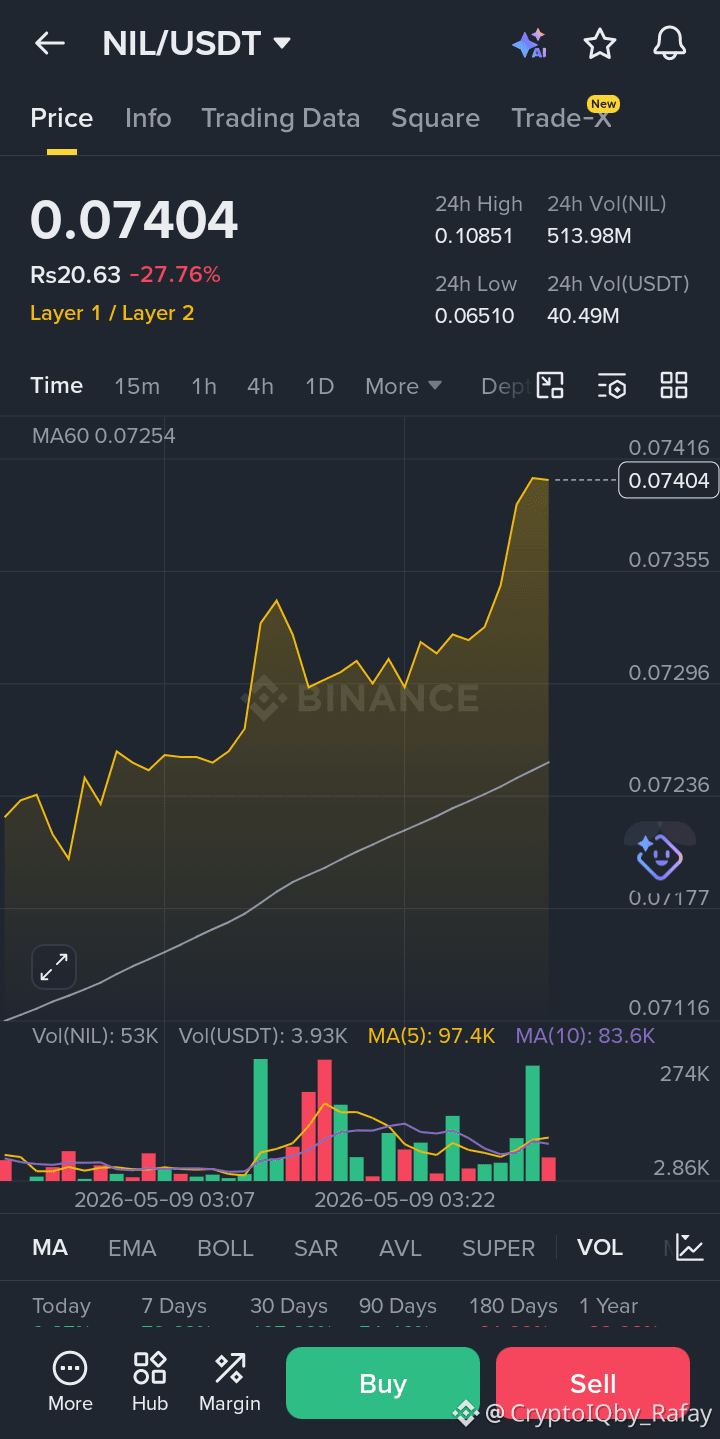Tap the 24h Vol(NIL) 513.98M value
720x1439 pixels.
[589, 237]
